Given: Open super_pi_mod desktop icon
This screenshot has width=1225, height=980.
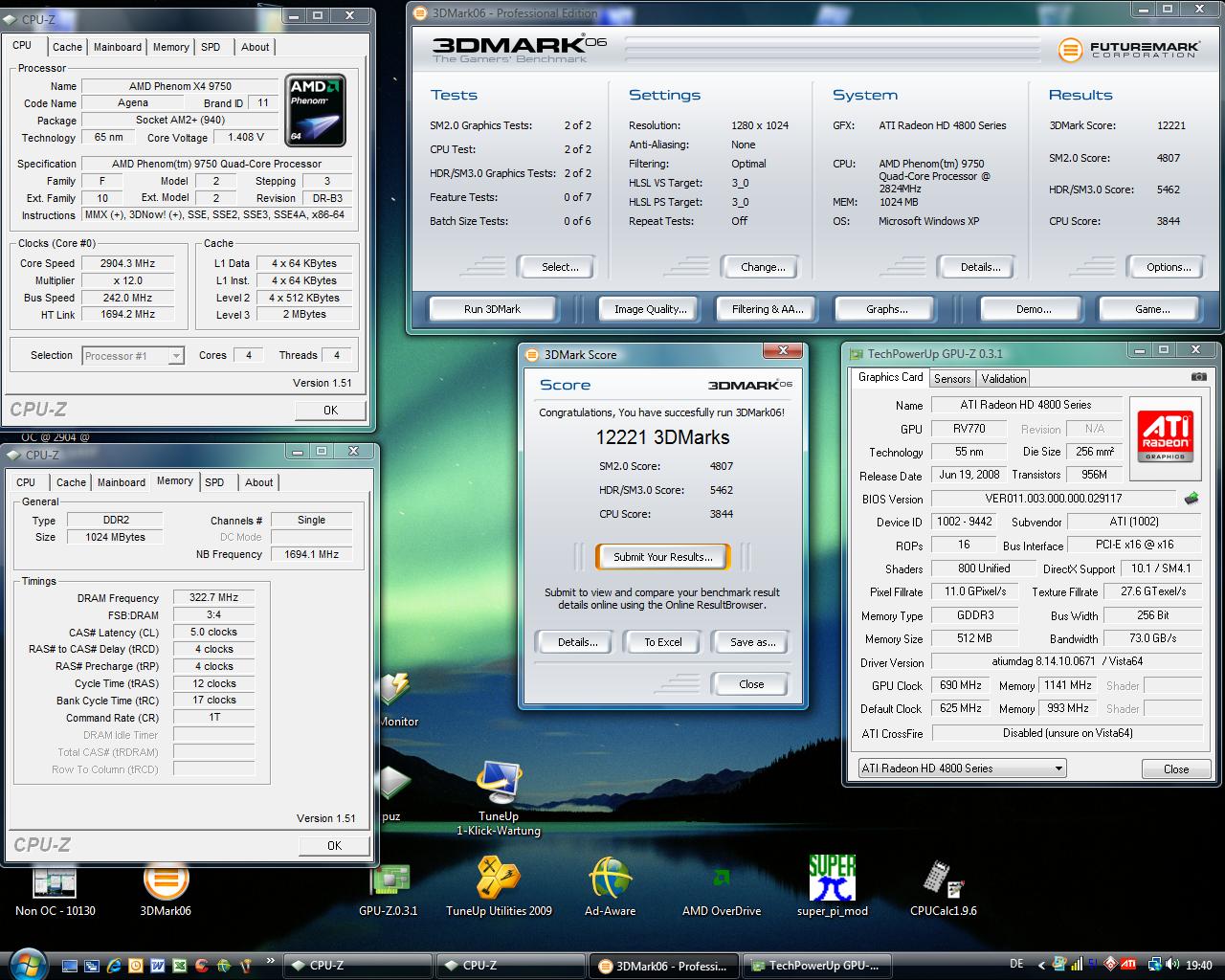Looking at the screenshot, I should click(x=832, y=886).
